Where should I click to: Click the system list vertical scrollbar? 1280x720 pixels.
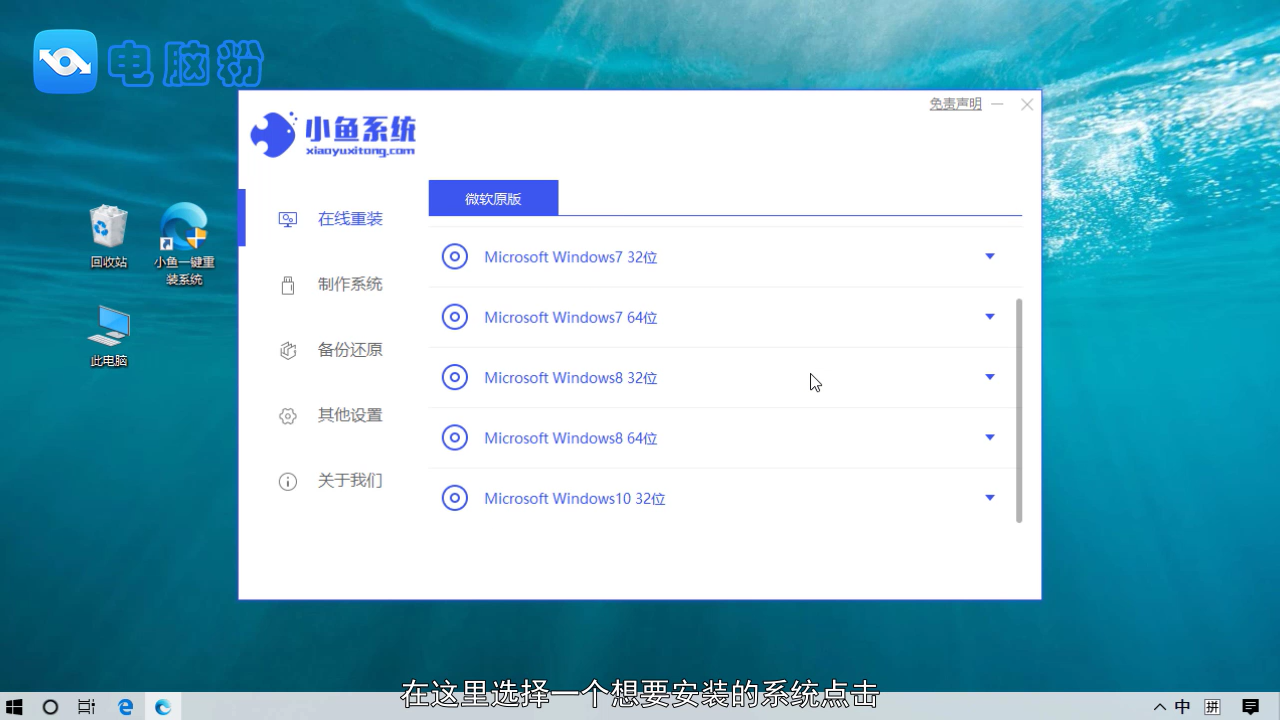tap(1019, 410)
